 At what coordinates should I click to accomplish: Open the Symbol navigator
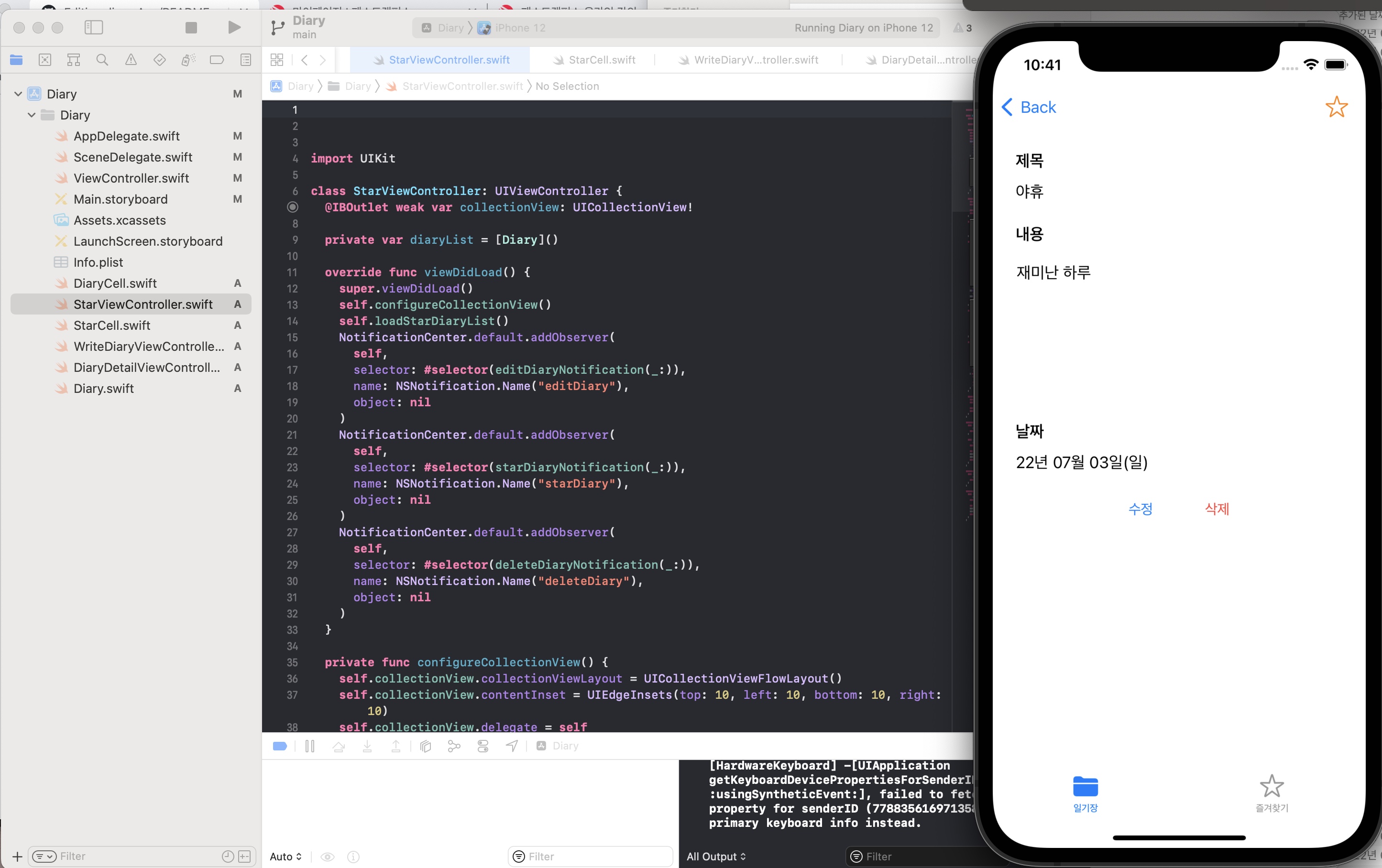[74, 60]
